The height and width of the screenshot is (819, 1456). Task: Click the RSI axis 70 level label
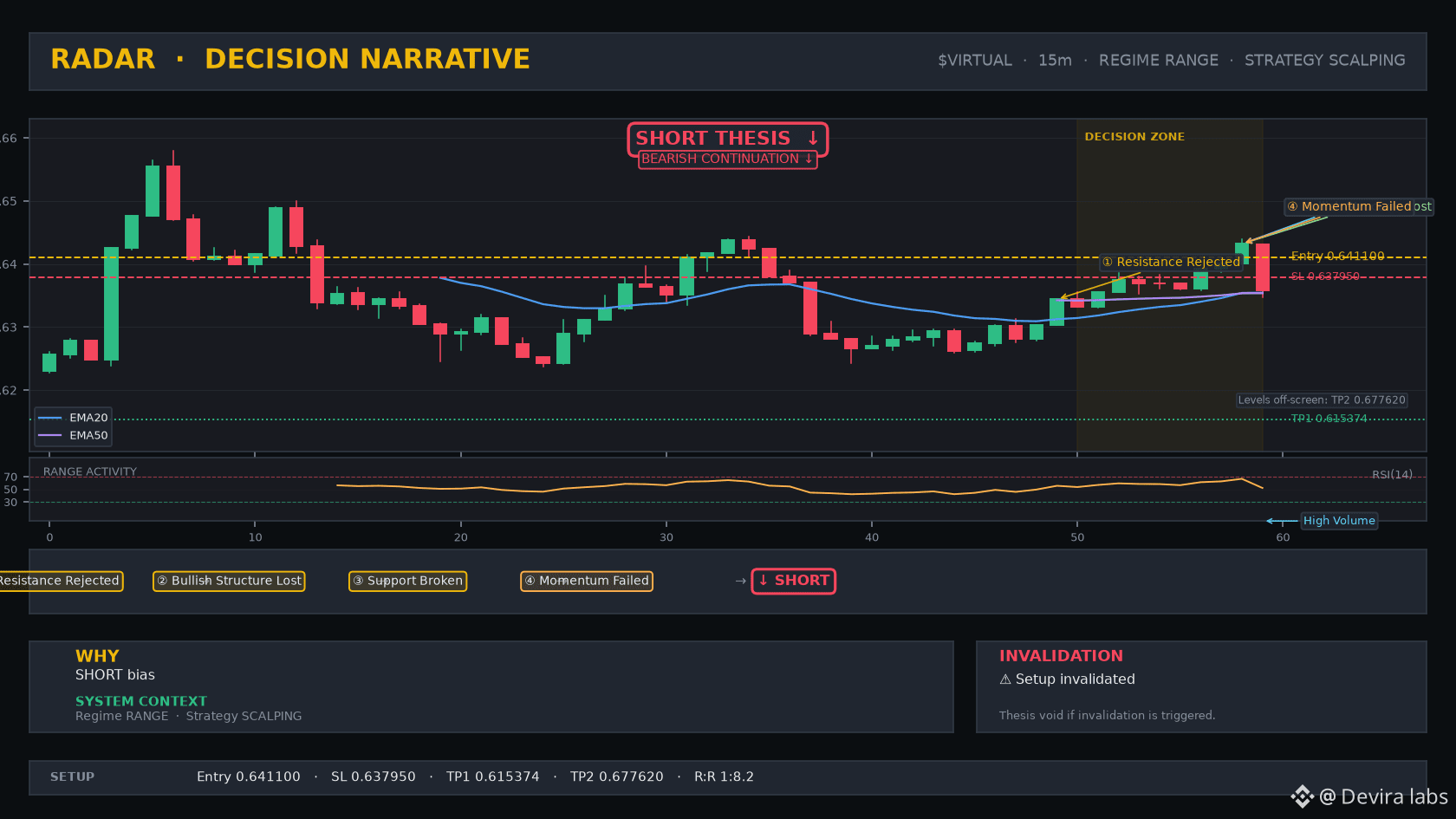[10, 477]
